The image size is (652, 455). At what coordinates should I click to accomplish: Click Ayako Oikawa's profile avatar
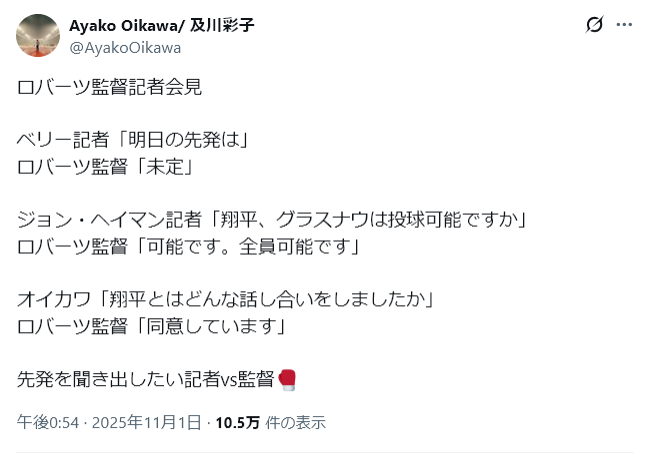(37, 36)
